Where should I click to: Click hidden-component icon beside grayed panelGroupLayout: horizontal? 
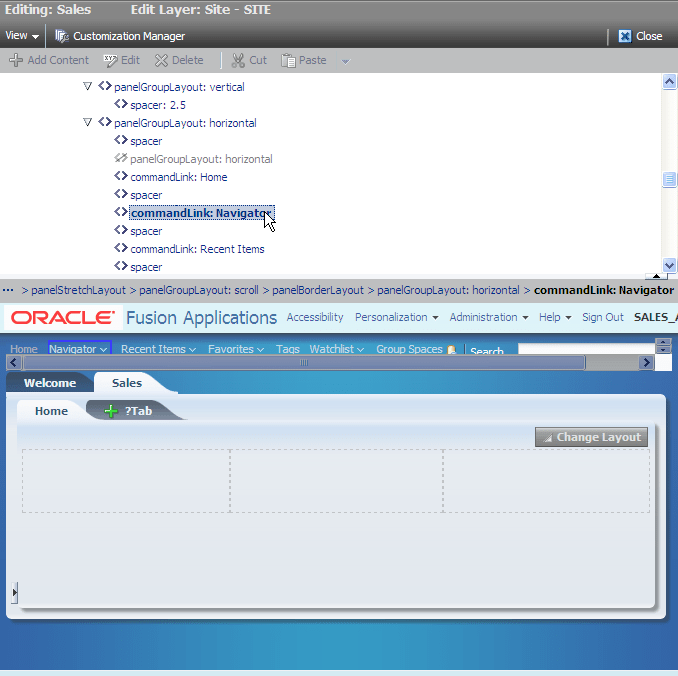[x=121, y=158]
